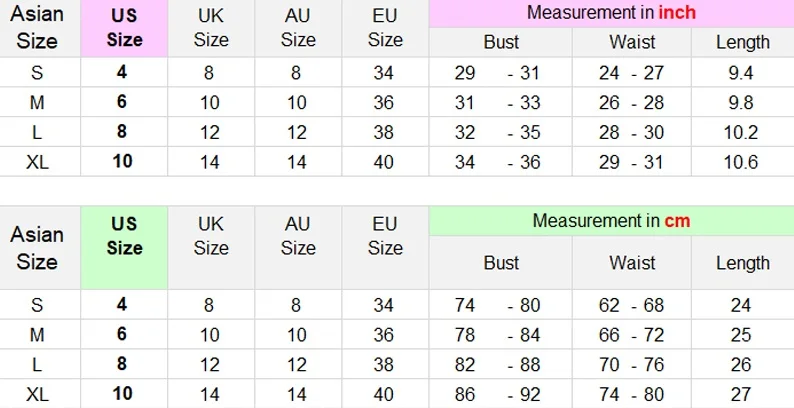Select the Length value 10.2 cell
Image resolution: width=794 pixels, height=408 pixels.
[742, 132]
